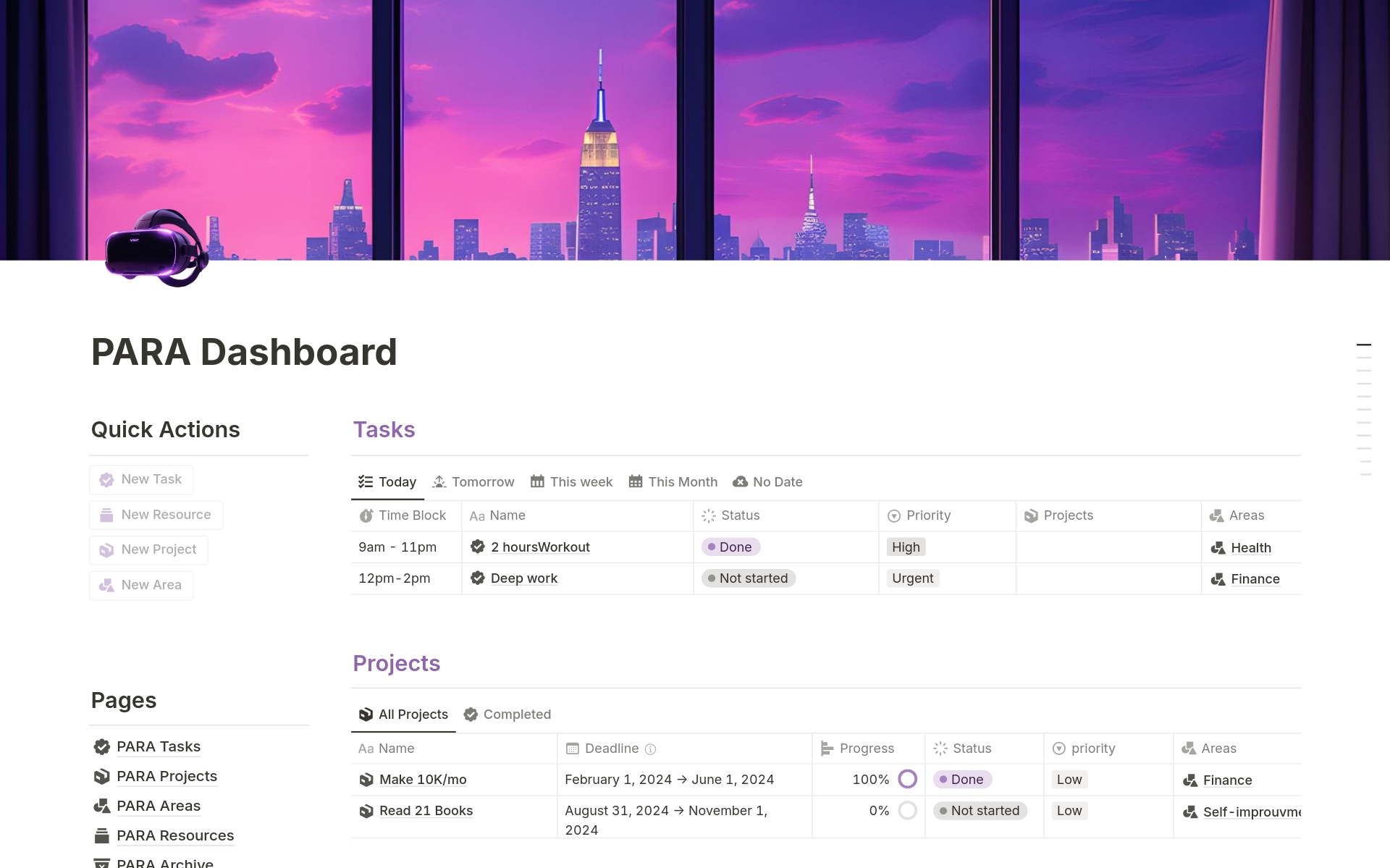The image size is (1390, 868).
Task: Click the New Project button
Action: click(x=148, y=550)
